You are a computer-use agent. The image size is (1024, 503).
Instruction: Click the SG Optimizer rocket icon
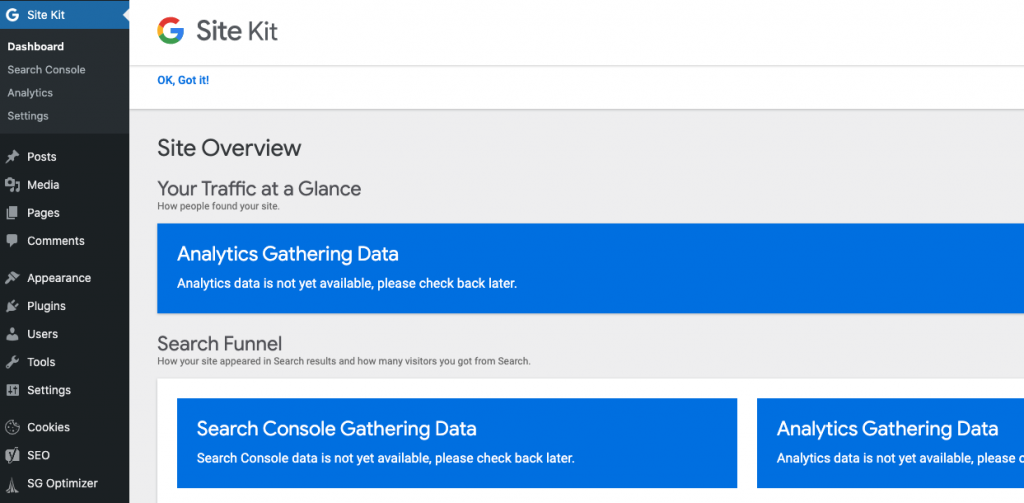point(12,484)
